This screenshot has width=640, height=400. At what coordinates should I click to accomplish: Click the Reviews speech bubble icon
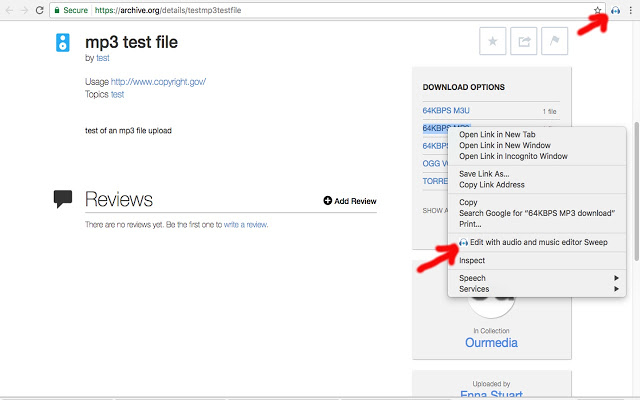(x=63, y=199)
